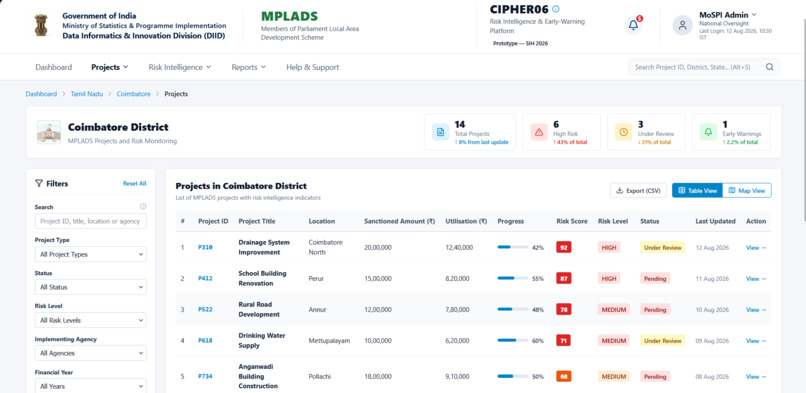The width and height of the screenshot is (806, 393).
Task: Click View link for Rural Road Development
Action: pyautogui.click(x=756, y=310)
